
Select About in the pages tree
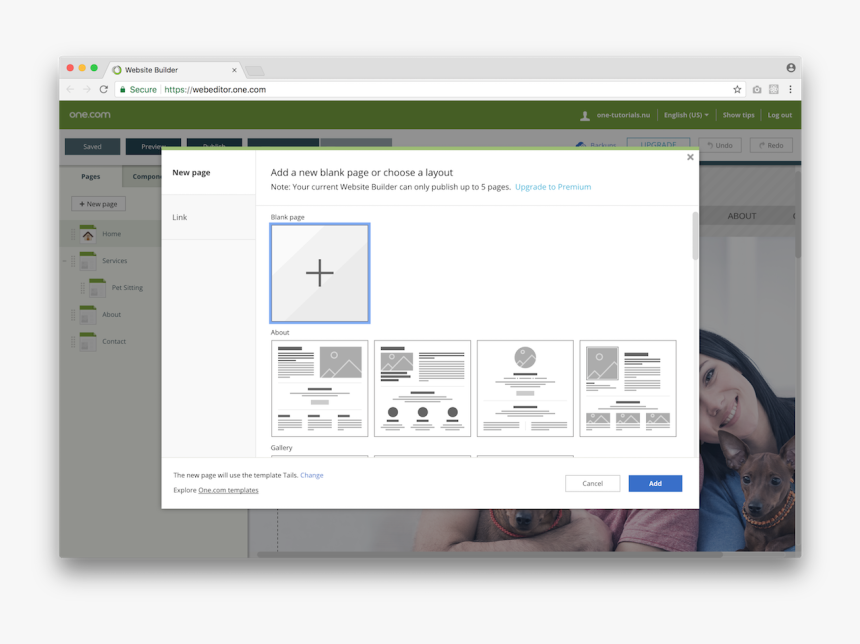pos(111,314)
